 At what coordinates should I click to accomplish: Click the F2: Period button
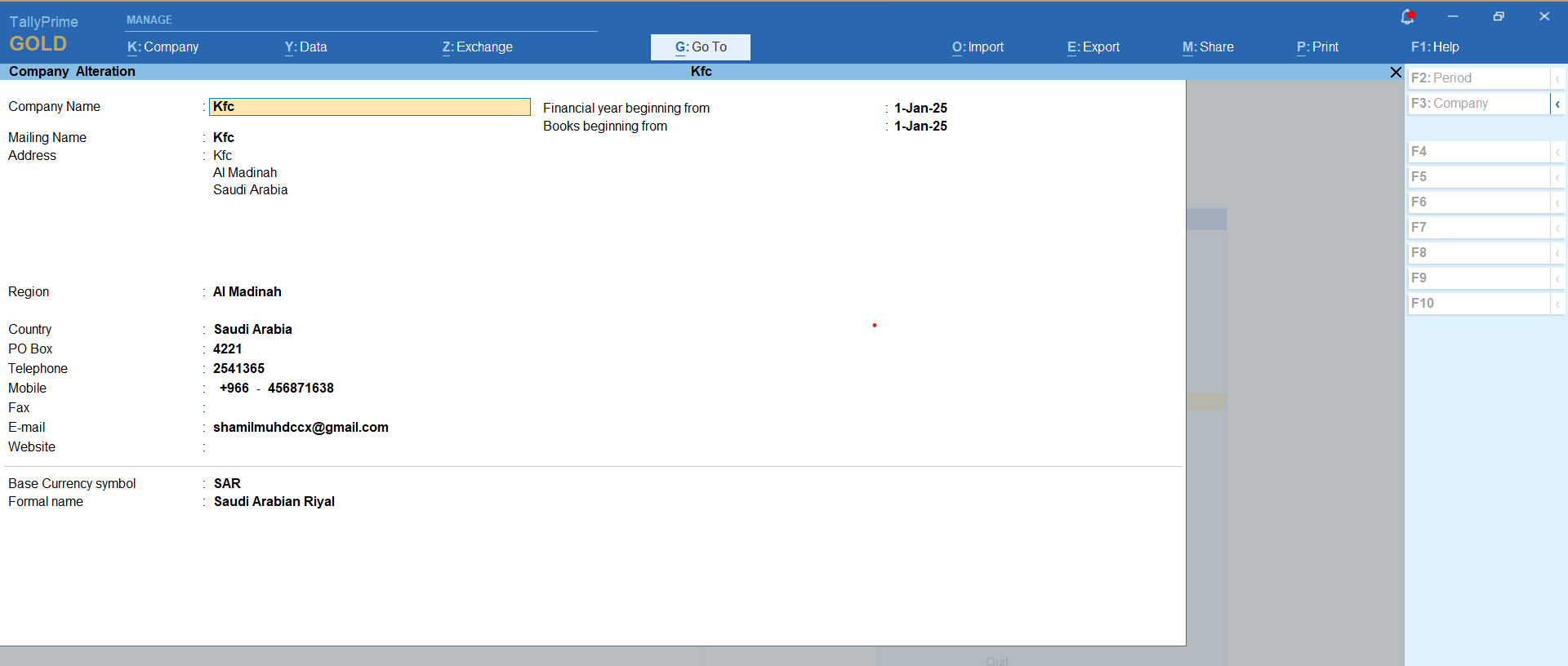click(1477, 78)
